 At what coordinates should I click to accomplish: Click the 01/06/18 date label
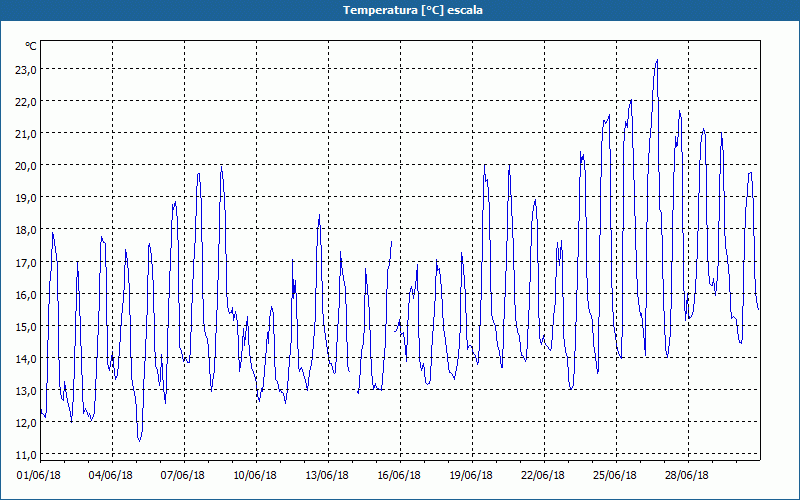(39, 476)
